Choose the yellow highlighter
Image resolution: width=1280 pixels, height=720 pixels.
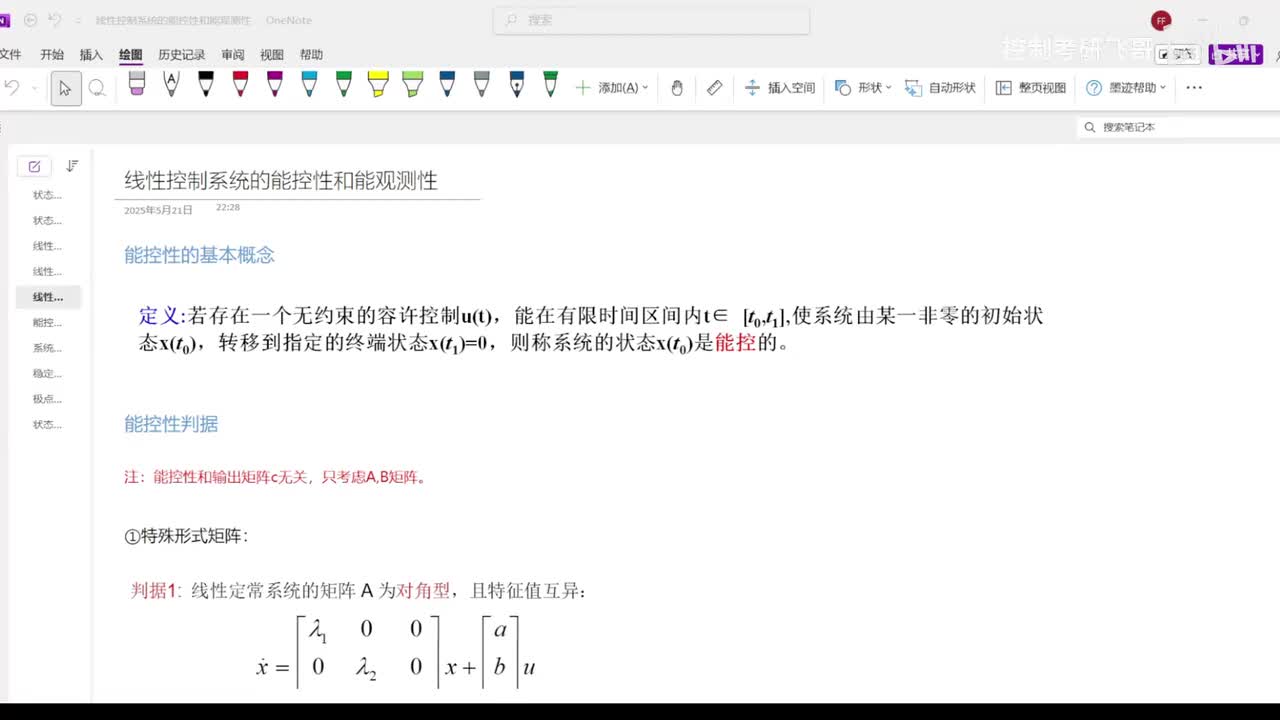point(378,85)
